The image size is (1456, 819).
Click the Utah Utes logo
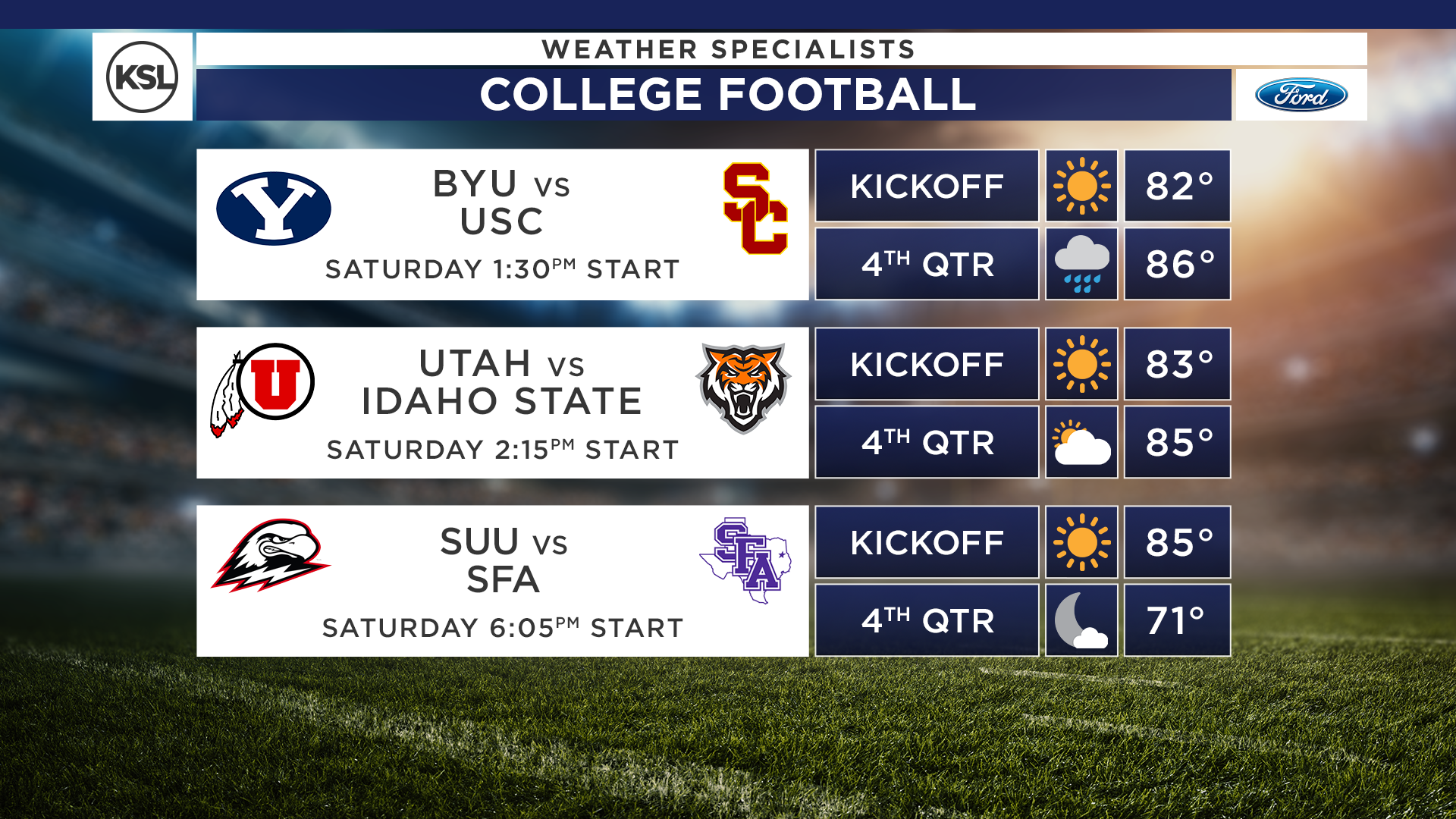[x=264, y=388]
